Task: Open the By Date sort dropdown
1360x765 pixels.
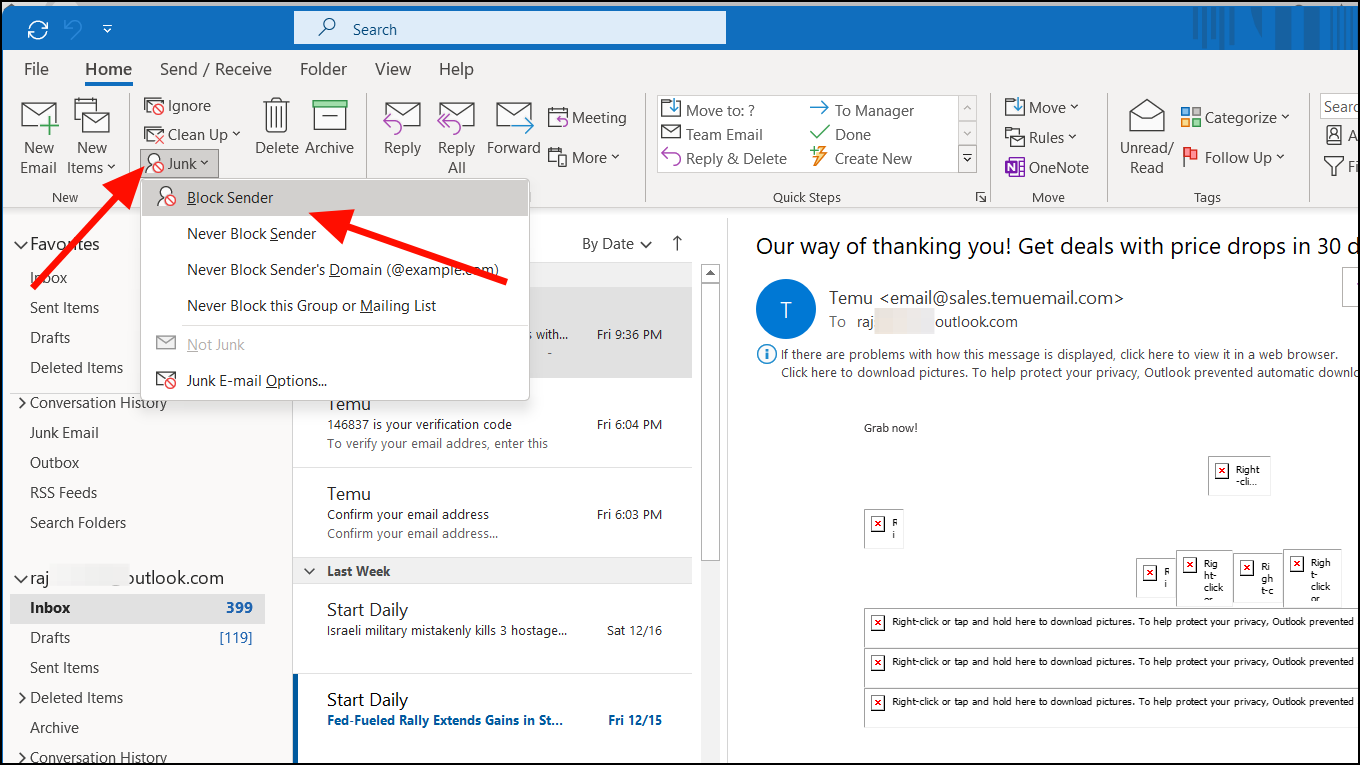Action: pos(616,243)
